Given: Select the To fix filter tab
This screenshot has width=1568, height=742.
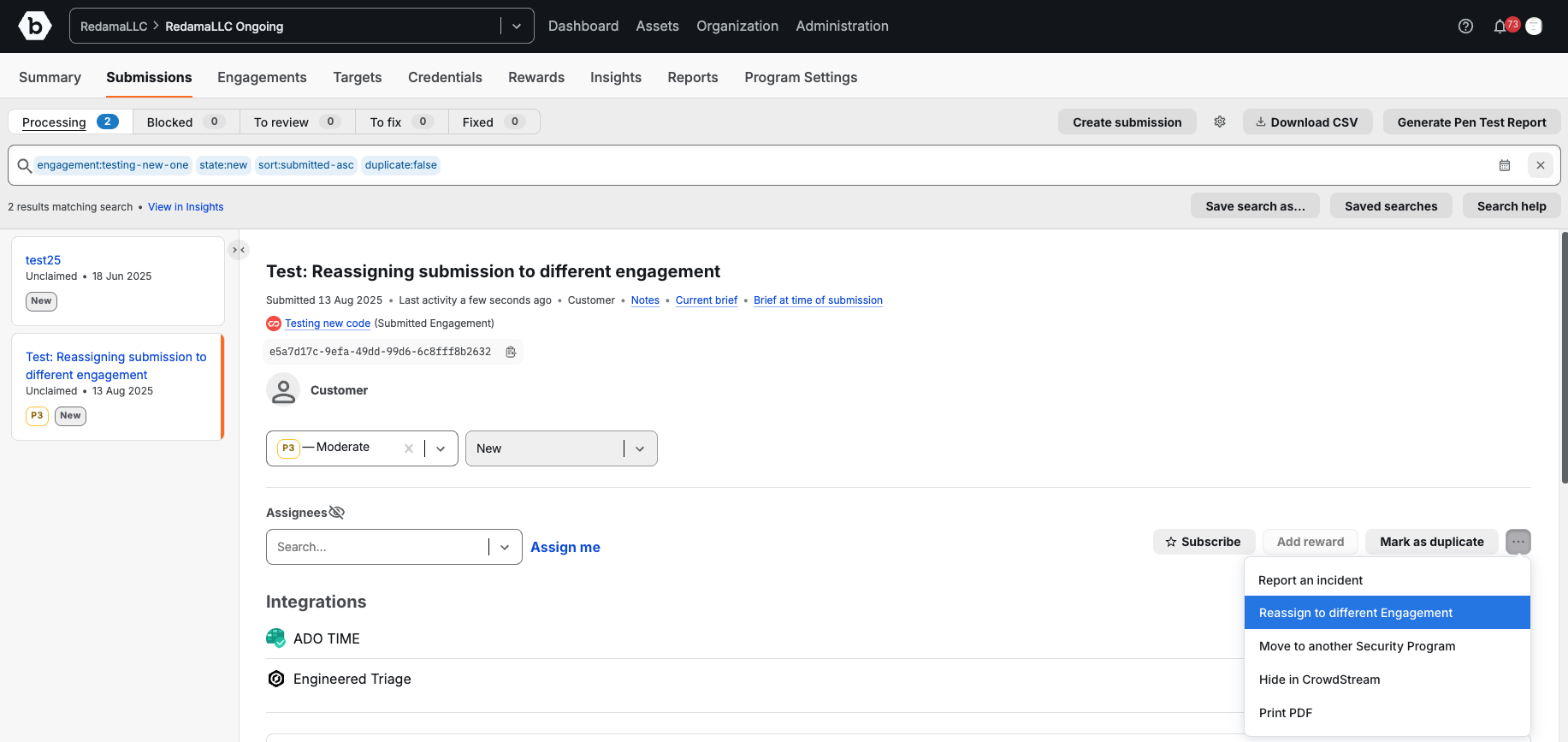Looking at the screenshot, I should coord(401,122).
